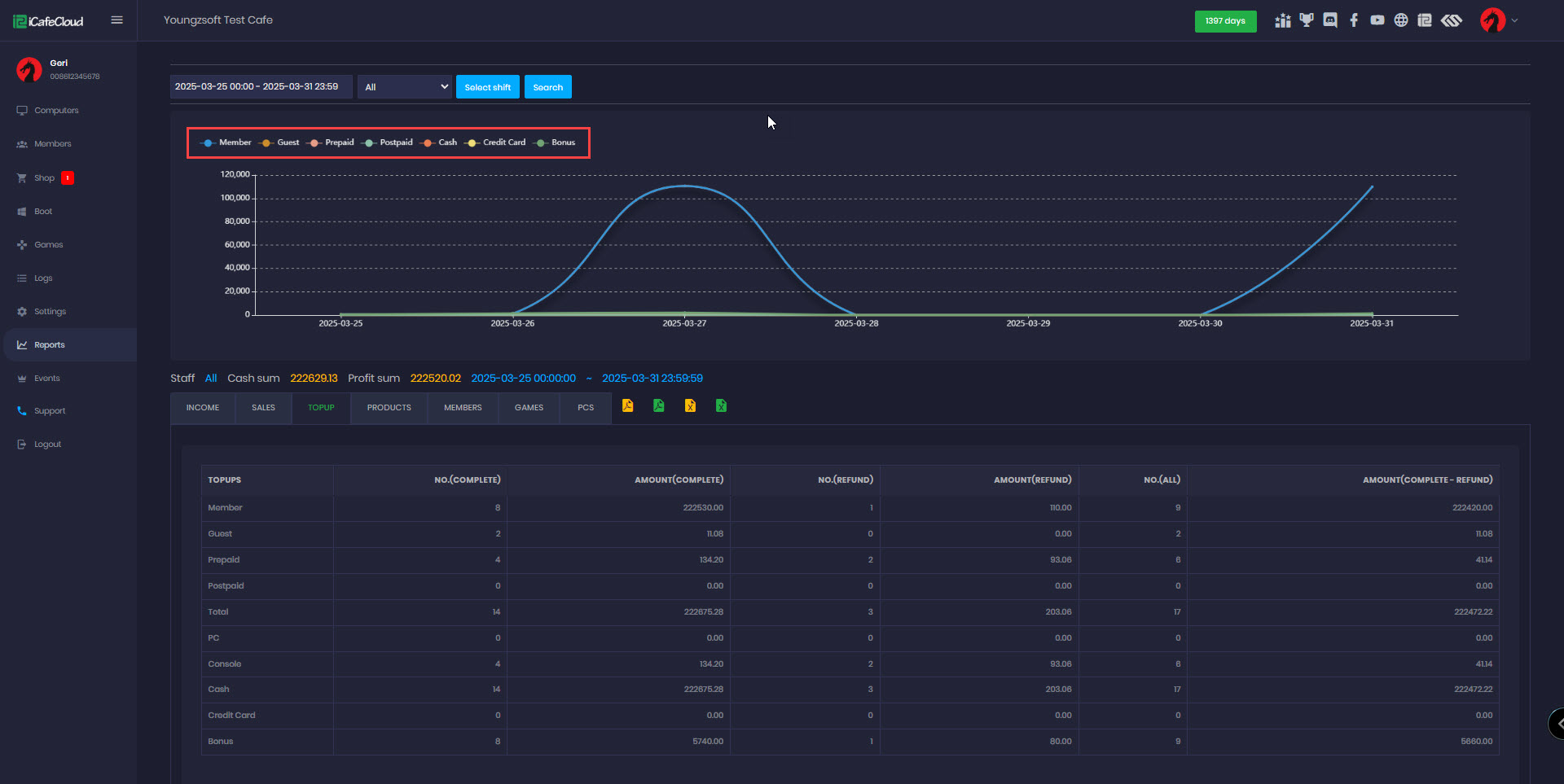Expand the user avatar menu chevron
Viewport: 1564px width, 784px height.
point(1514,20)
